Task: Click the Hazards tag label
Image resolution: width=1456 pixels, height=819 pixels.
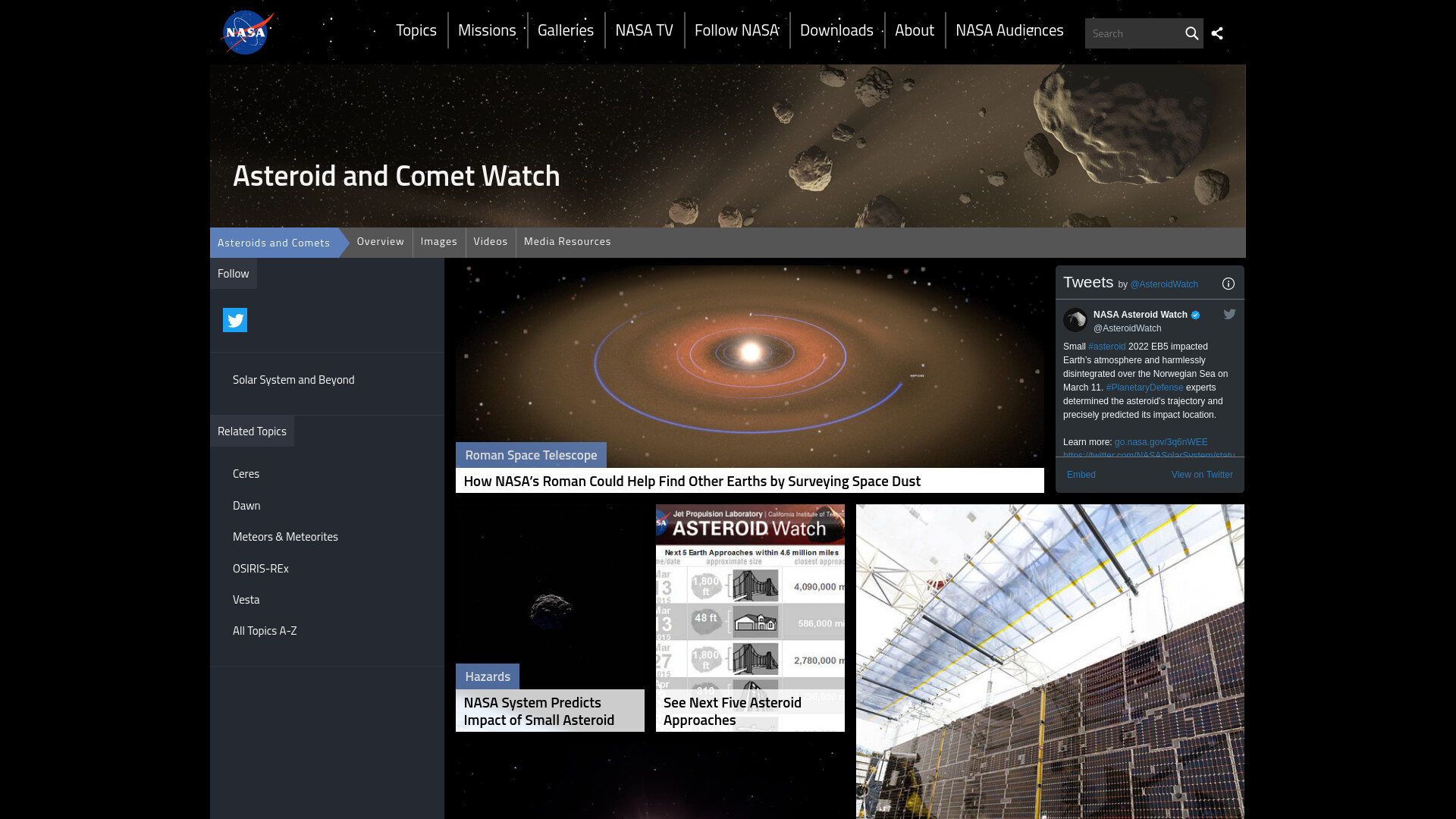Action: tap(488, 676)
